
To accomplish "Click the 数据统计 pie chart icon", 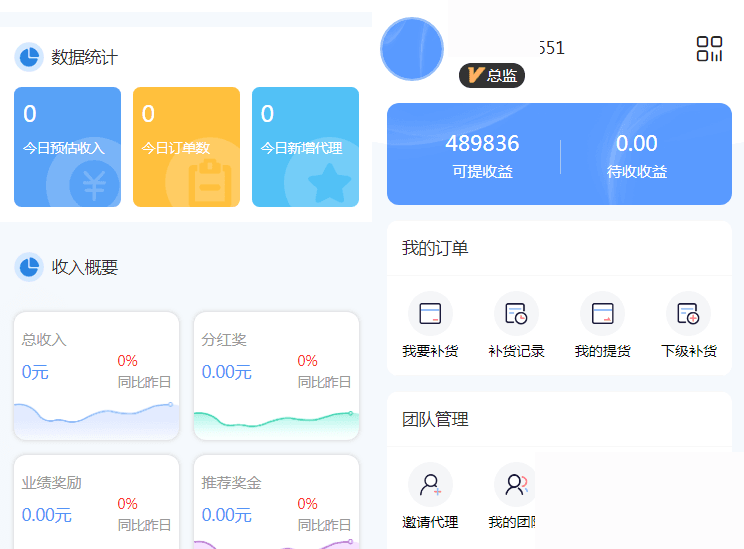I will [x=29, y=57].
